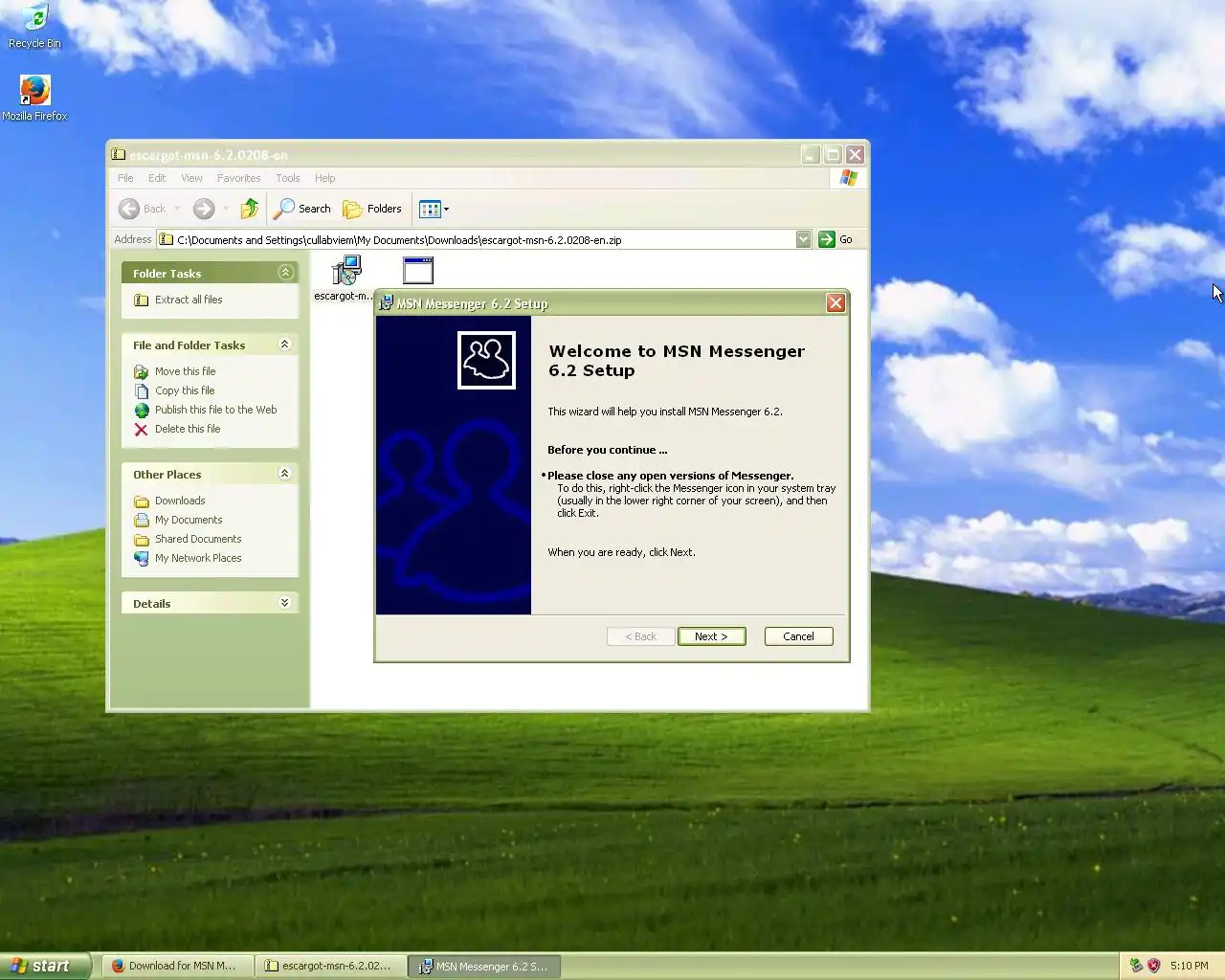The height and width of the screenshot is (980, 1225).
Task: Close the MSN Messenger 6.2 Setup dialog
Action: pyautogui.click(x=835, y=303)
